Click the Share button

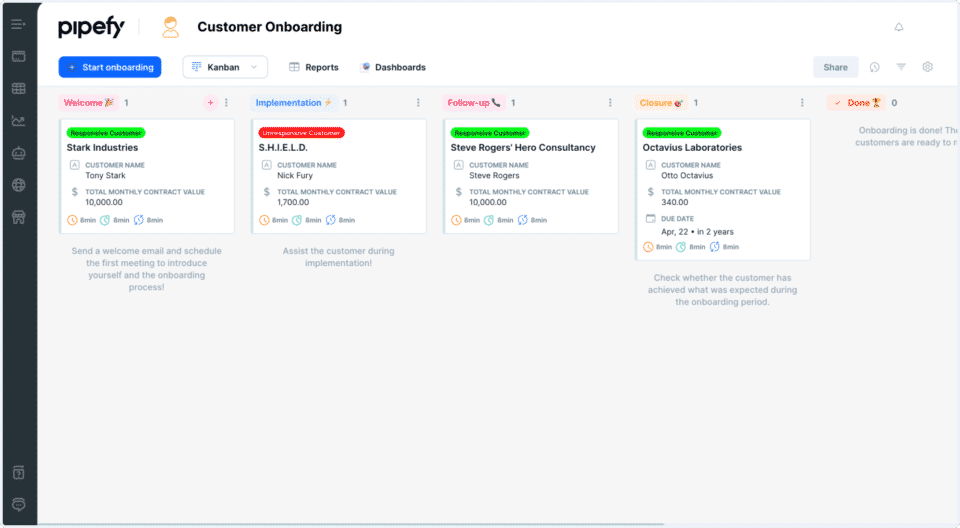836,67
